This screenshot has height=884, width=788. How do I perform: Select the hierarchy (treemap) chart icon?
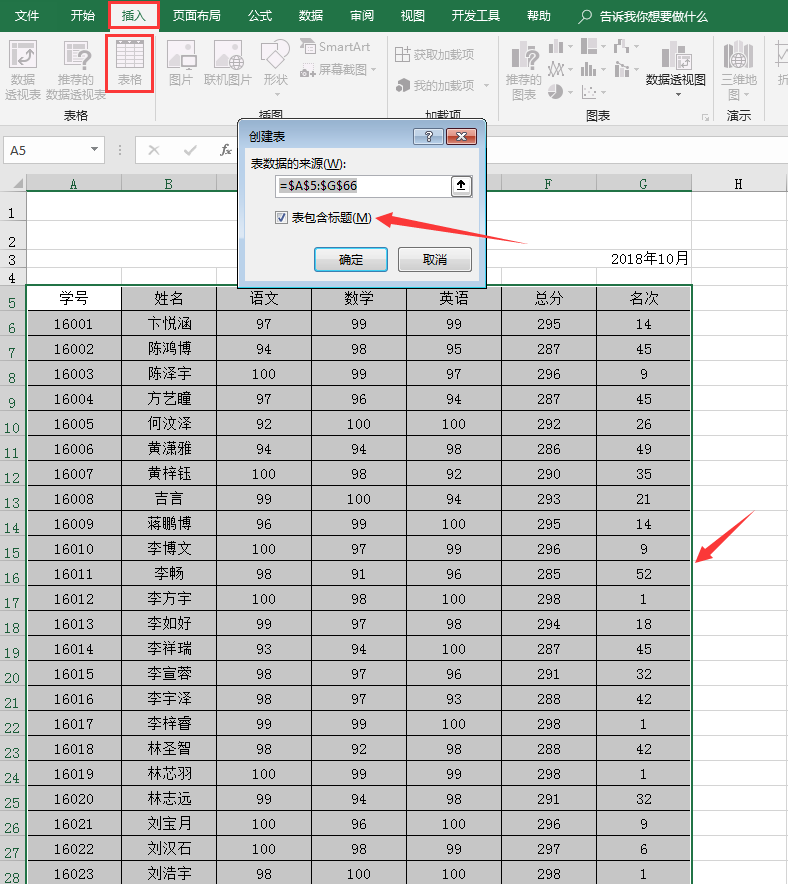coord(589,46)
